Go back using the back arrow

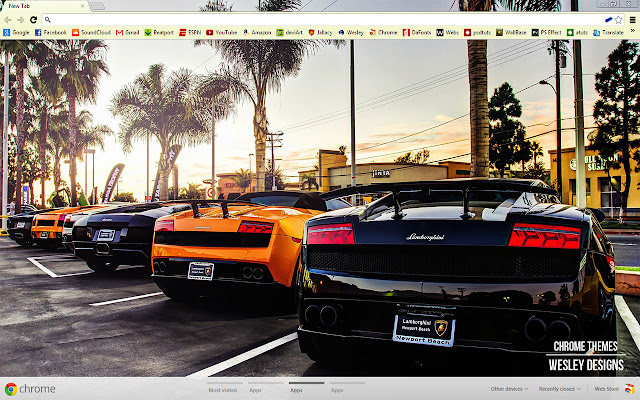point(8,20)
